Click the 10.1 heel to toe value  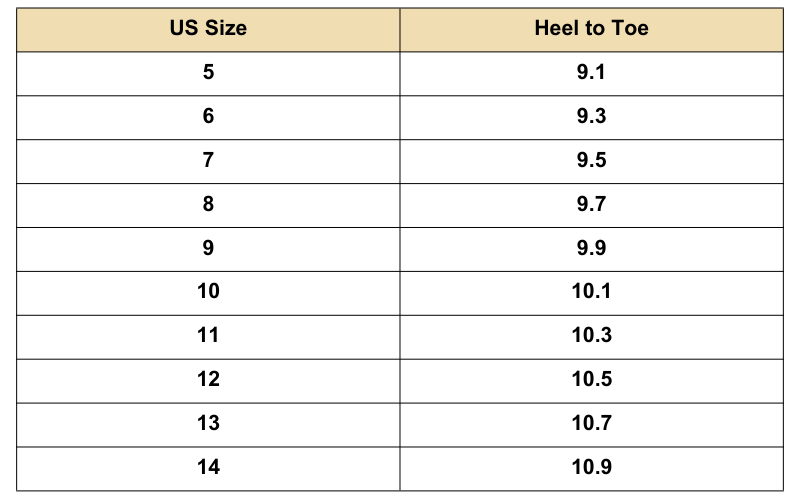coord(591,291)
